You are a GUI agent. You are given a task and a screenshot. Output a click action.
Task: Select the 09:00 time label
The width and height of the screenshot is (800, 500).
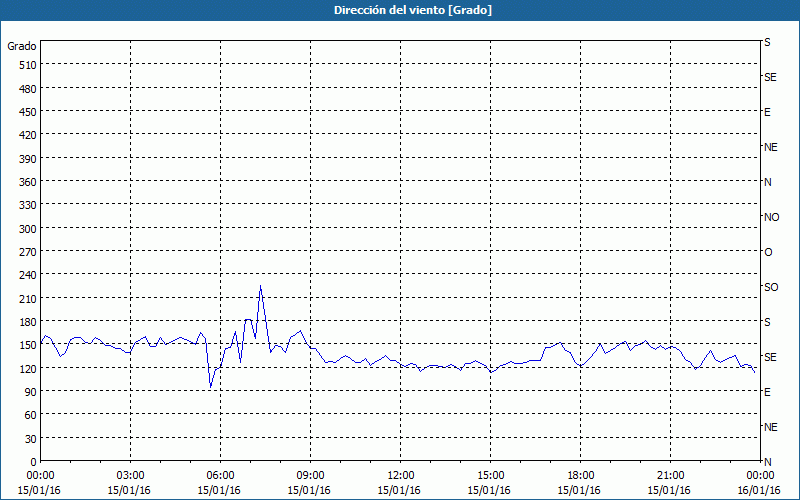coord(310,476)
